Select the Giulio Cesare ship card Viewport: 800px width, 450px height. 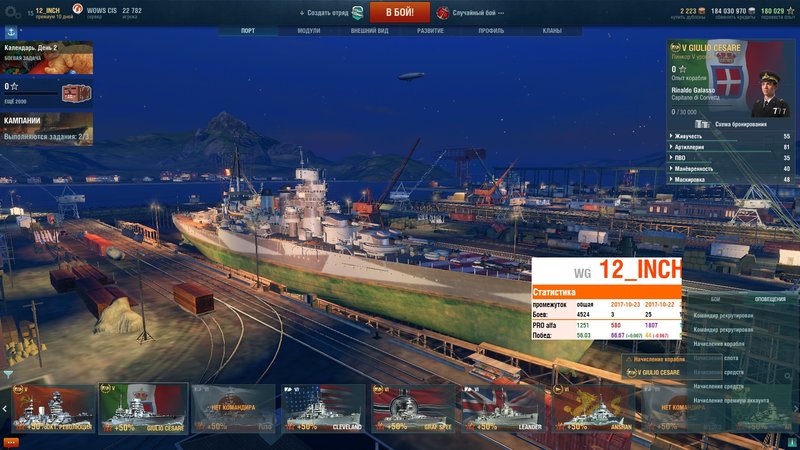[143, 409]
